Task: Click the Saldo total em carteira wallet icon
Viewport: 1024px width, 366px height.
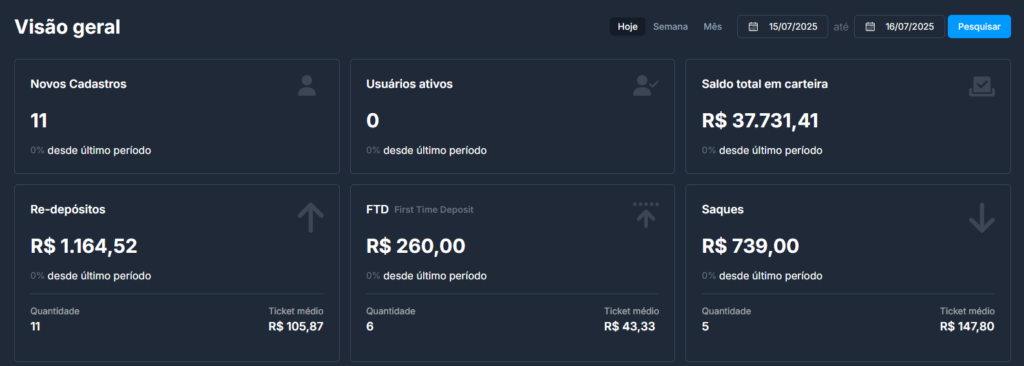Action: 982,86
